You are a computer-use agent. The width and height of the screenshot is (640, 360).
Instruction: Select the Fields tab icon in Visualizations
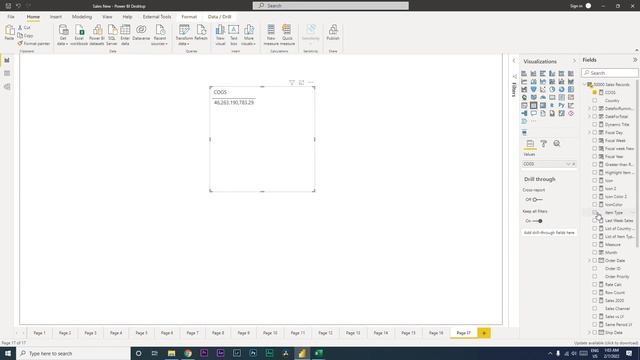[x=530, y=144]
